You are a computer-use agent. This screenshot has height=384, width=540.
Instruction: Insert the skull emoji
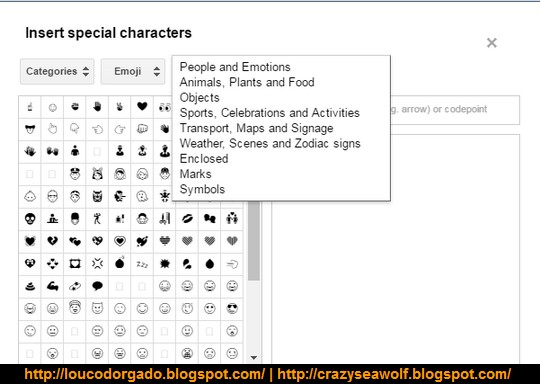click(x=30, y=219)
